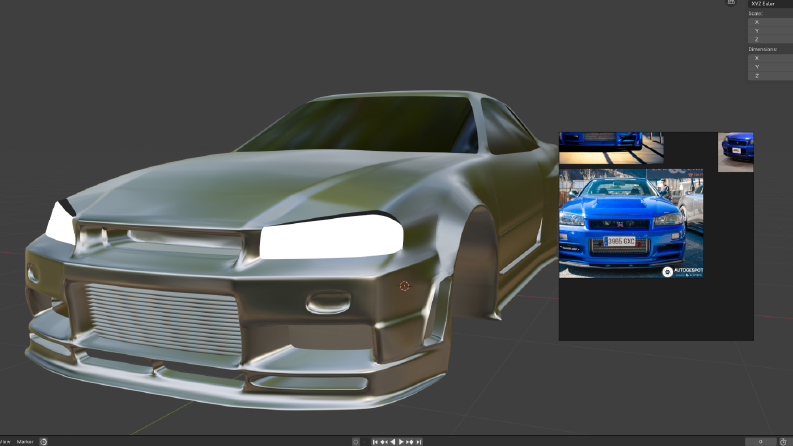Open the XYZ Euler rotation mode dropdown
The image size is (793, 446).
coord(770,4)
